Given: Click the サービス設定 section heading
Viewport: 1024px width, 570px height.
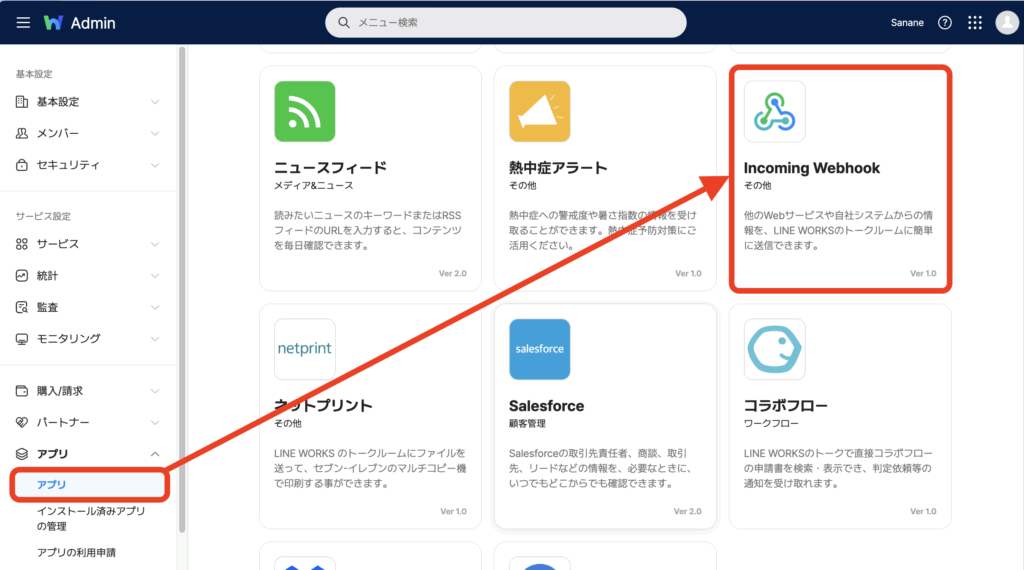Looking at the screenshot, I should click(43, 216).
